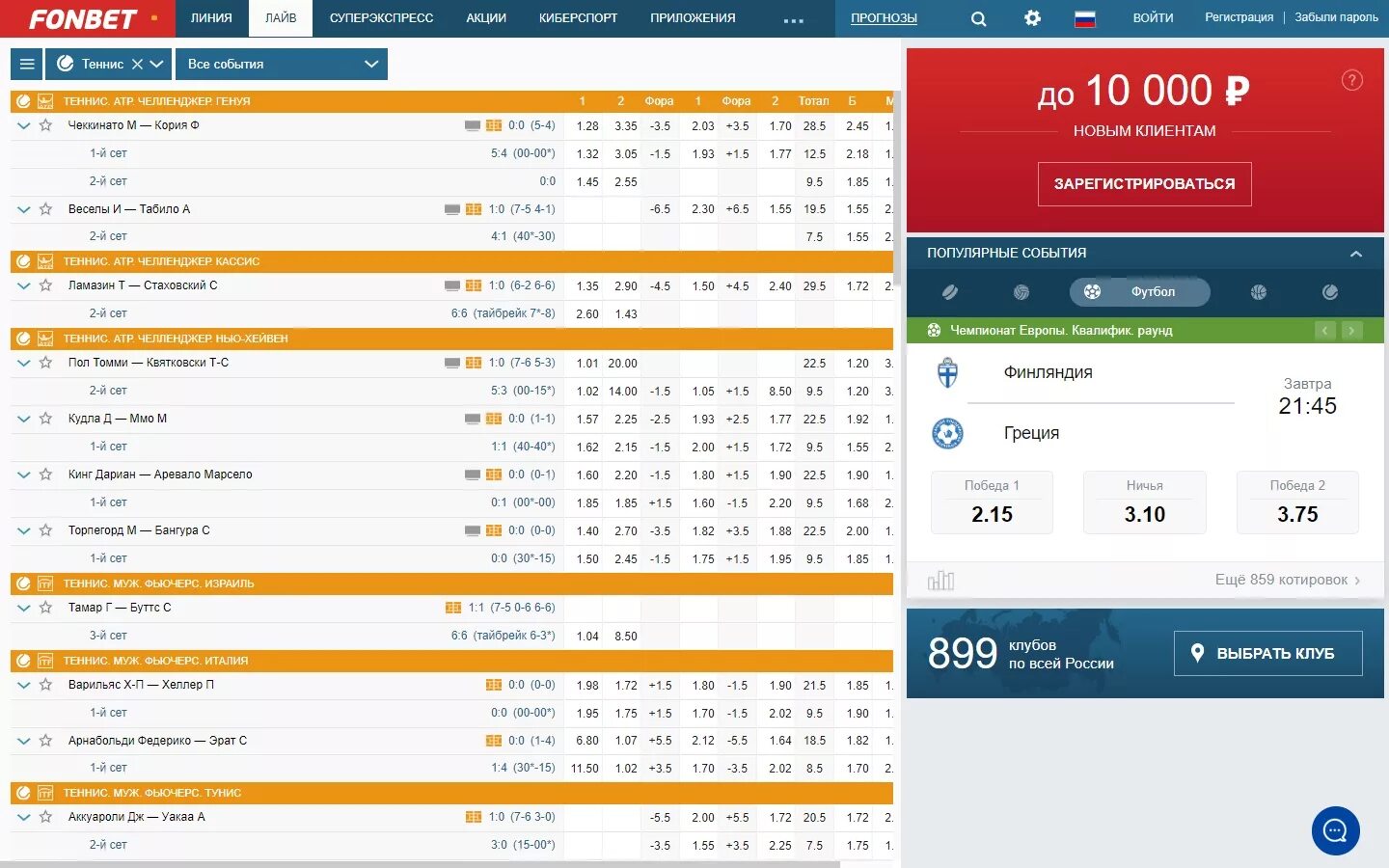Click odds 1.28 for Чеккинато М
The height and width of the screenshot is (868, 1389).
587,125
